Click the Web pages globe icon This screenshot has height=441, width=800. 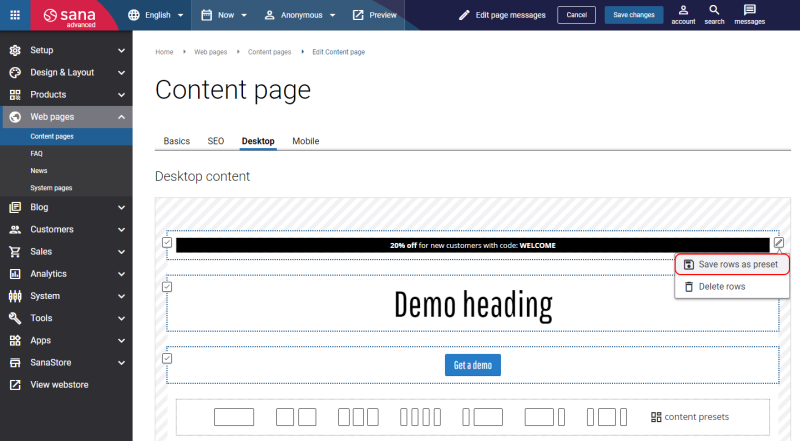point(15,117)
